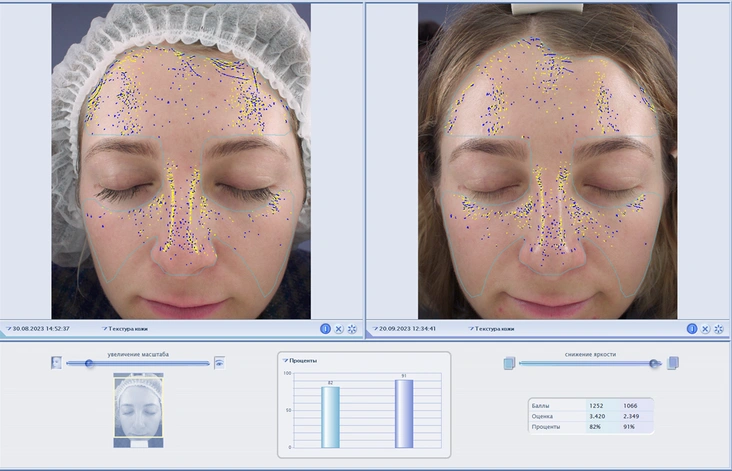Screen dimensions: 732x471
Task: Click the X icon under the left image
Action: coord(339,328)
